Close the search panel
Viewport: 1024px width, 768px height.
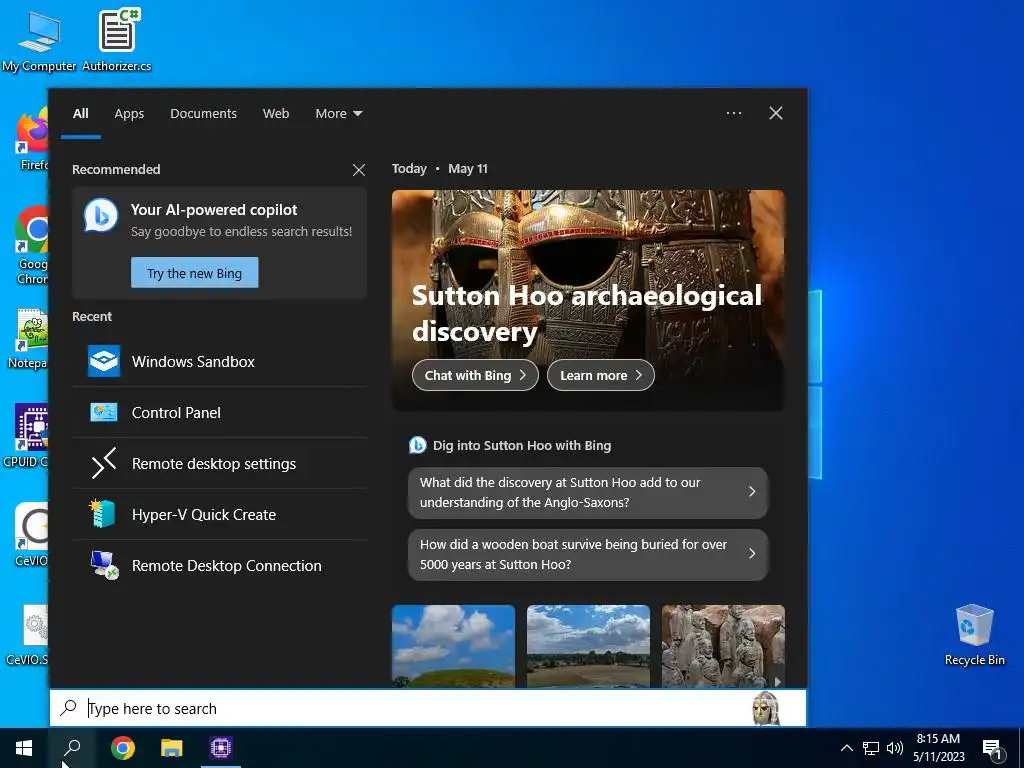776,113
